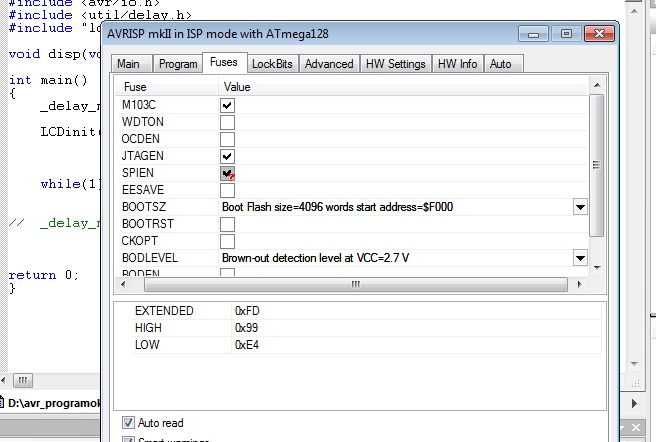Click the main window scroll down arrow
Viewport: 656px width, 442px height.
(x=634, y=364)
